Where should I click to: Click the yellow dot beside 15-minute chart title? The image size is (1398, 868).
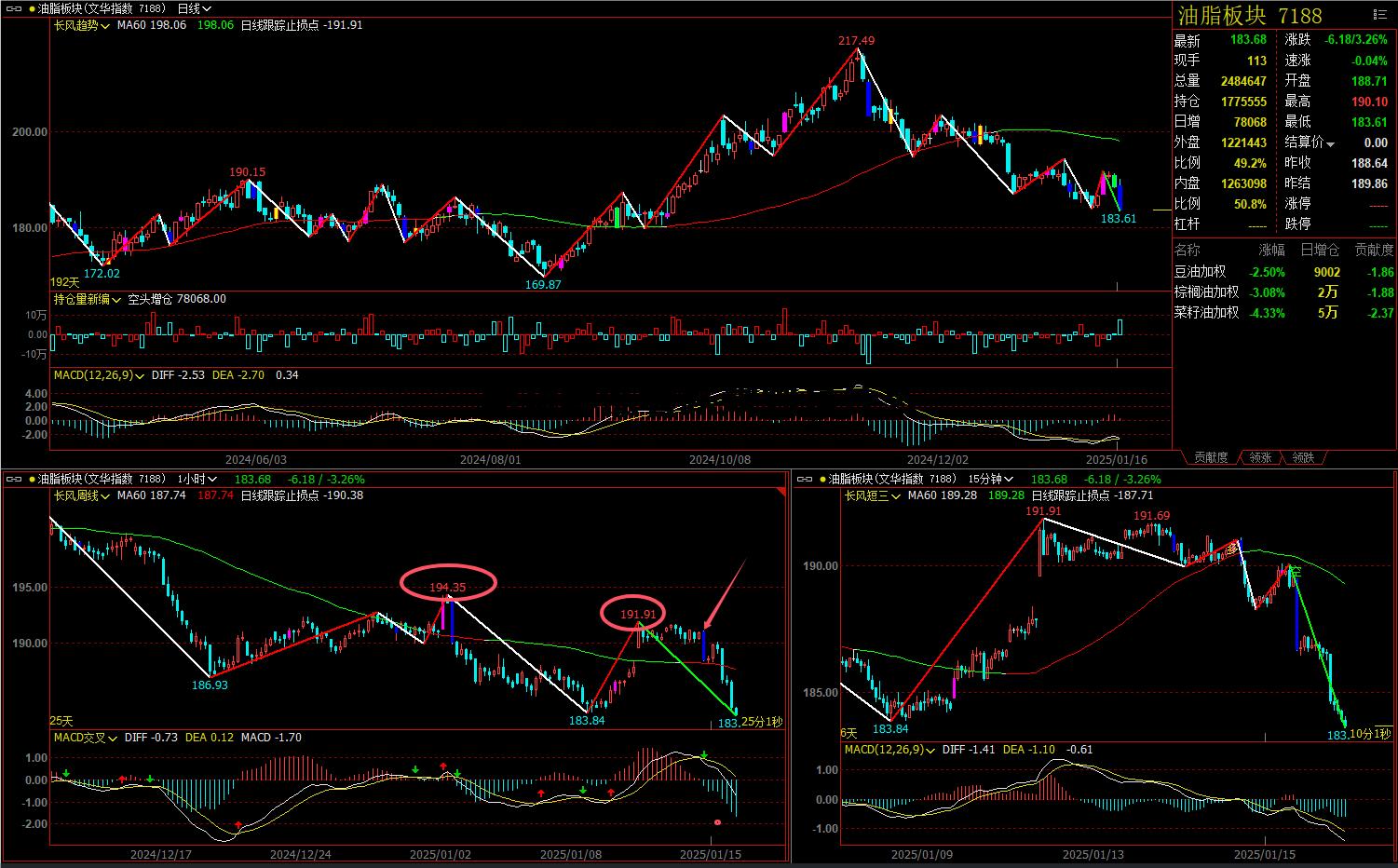click(823, 479)
